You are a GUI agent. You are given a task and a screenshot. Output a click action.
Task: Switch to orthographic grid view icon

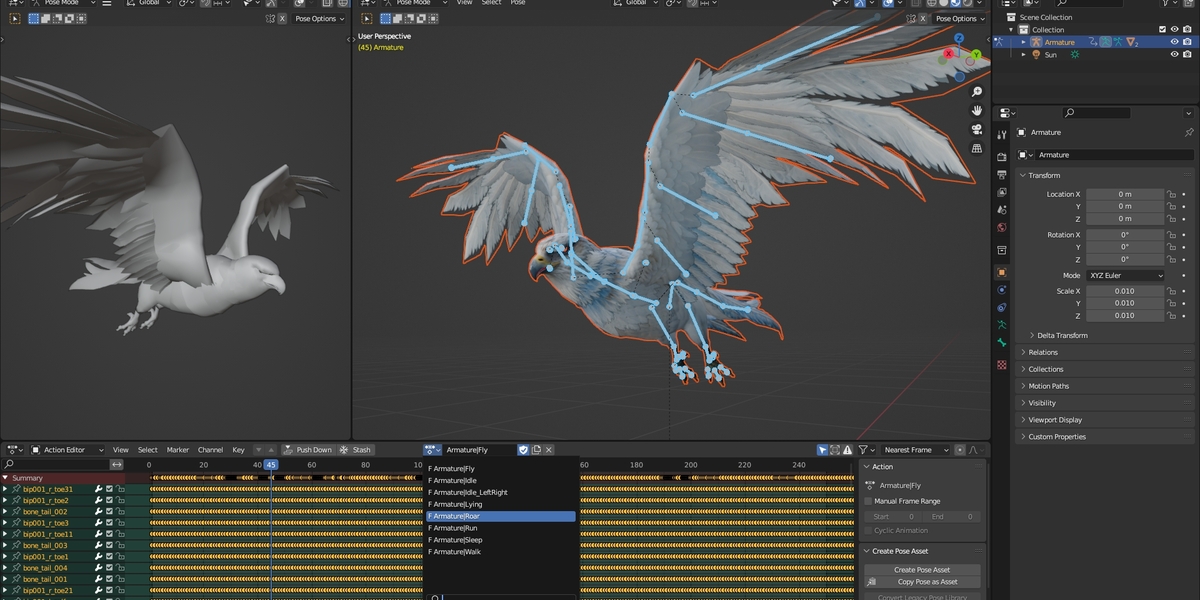tap(977, 149)
